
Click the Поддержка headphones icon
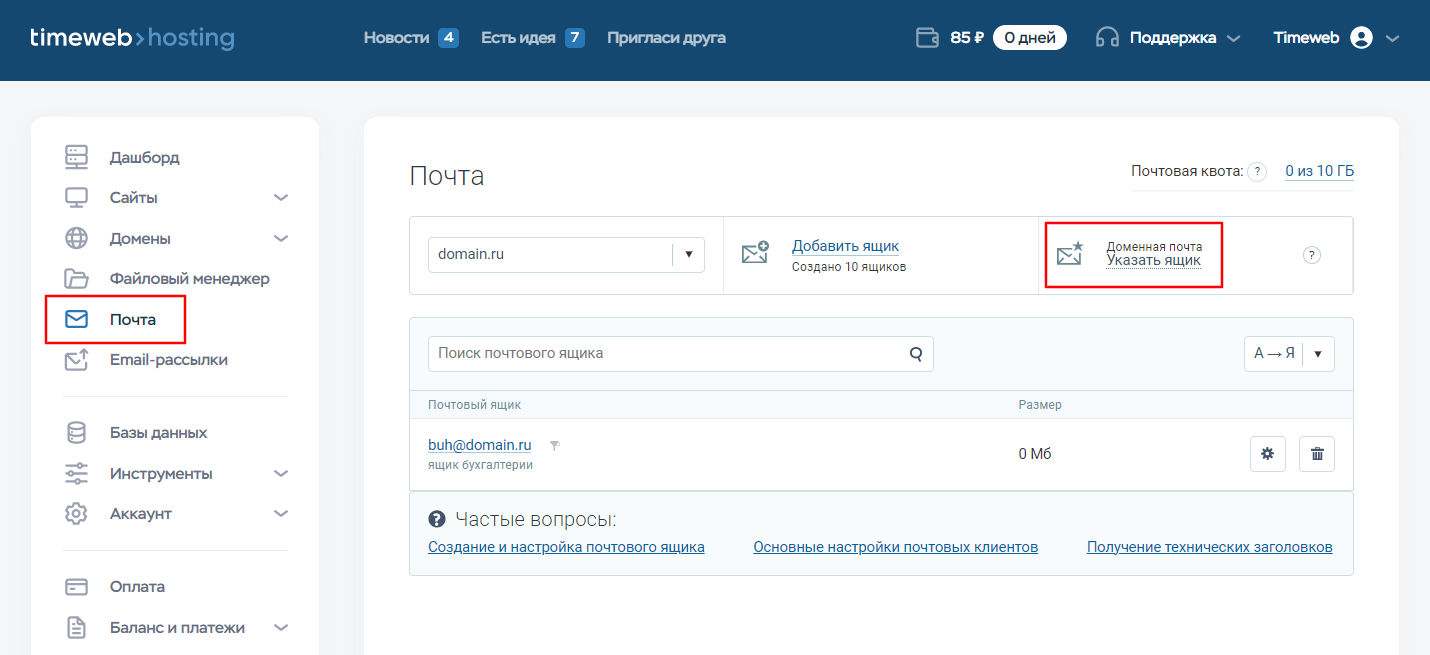[x=1106, y=37]
